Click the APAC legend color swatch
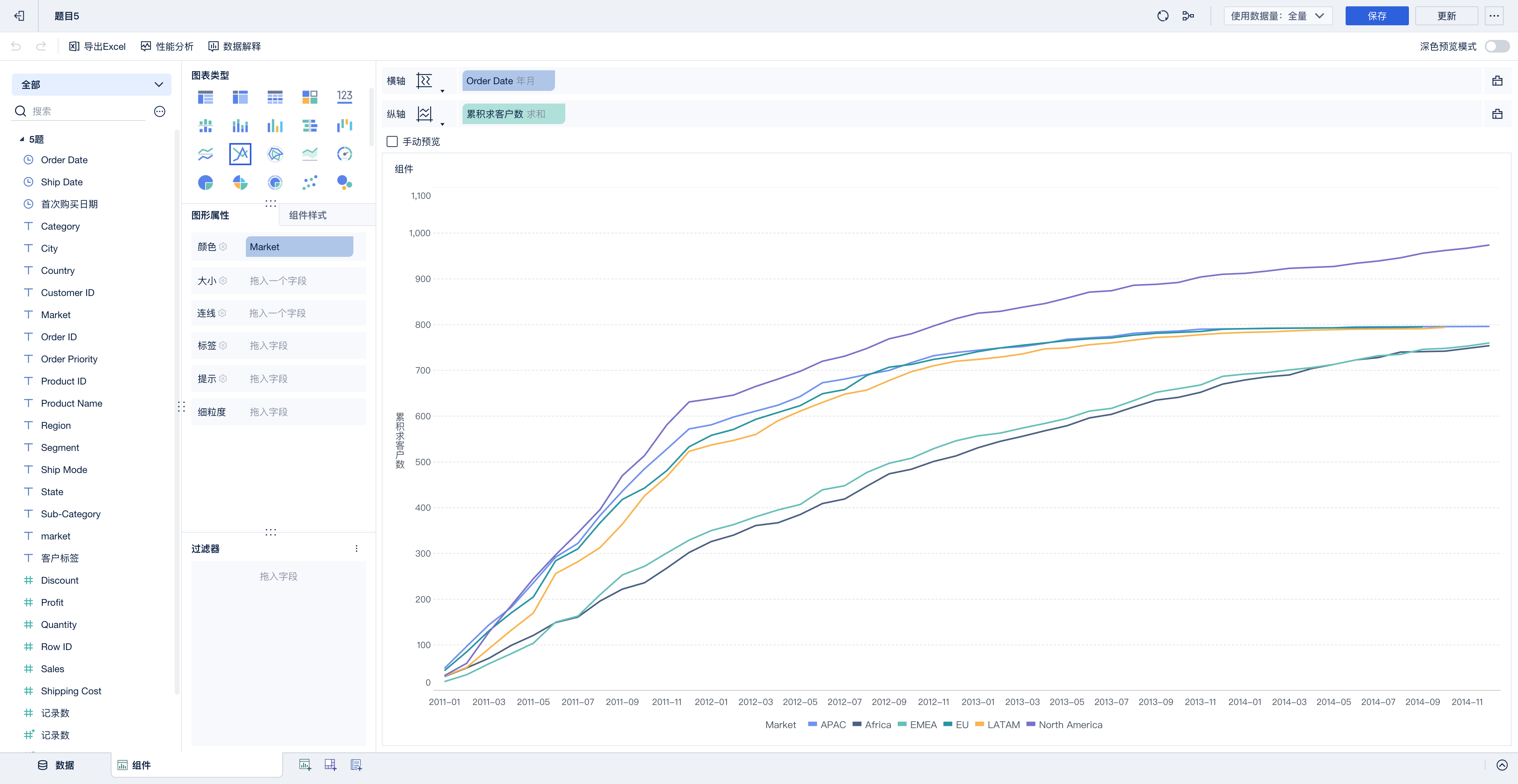The height and width of the screenshot is (784, 1518). (x=812, y=724)
